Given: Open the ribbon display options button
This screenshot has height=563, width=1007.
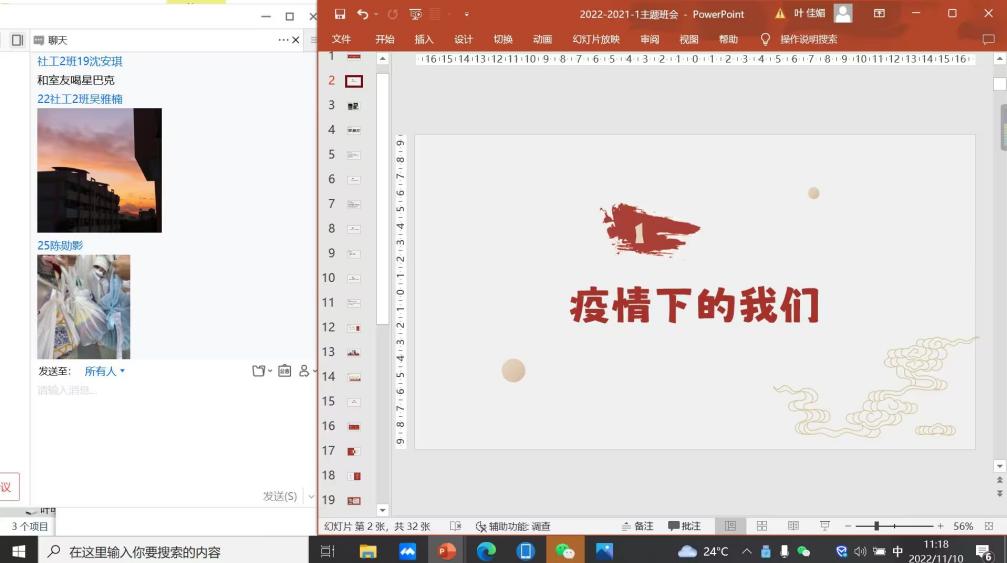Looking at the screenshot, I should 879,14.
